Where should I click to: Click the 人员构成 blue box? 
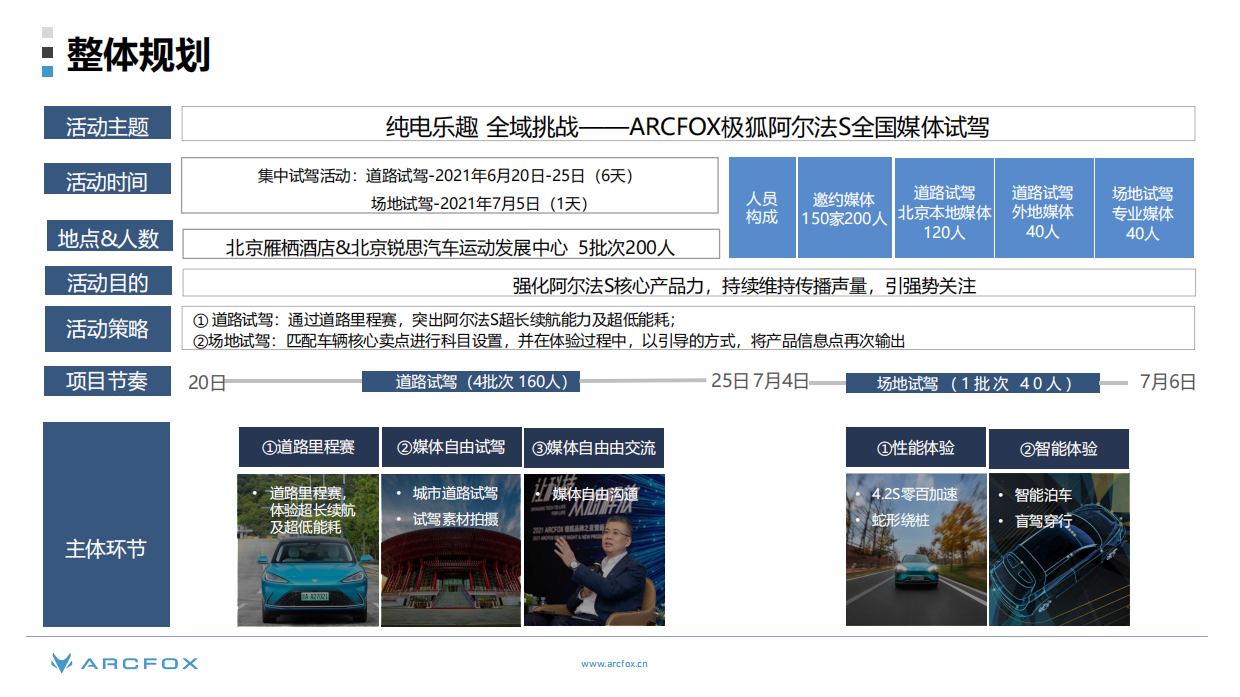[x=761, y=208]
